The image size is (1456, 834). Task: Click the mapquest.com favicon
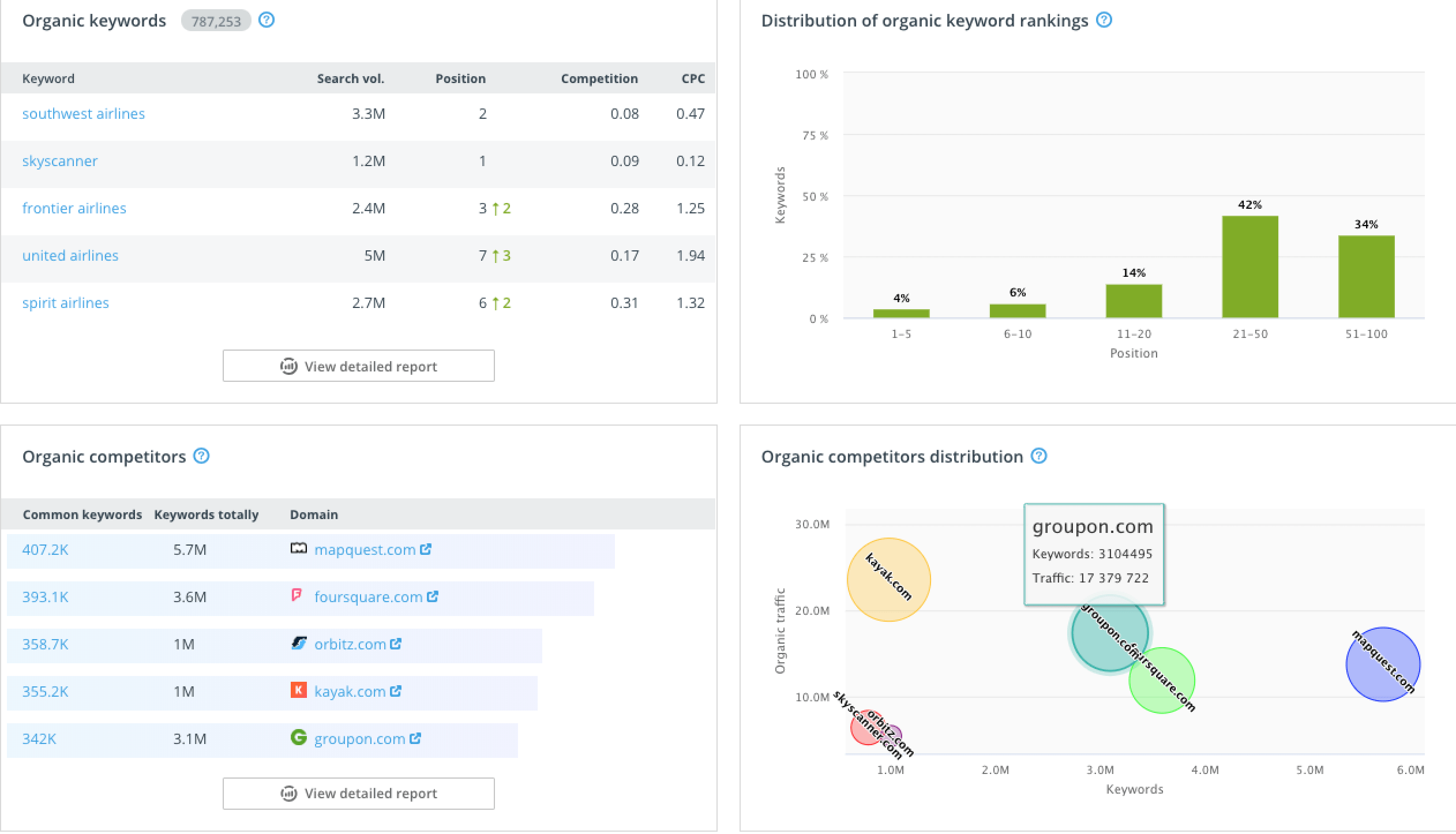click(298, 549)
